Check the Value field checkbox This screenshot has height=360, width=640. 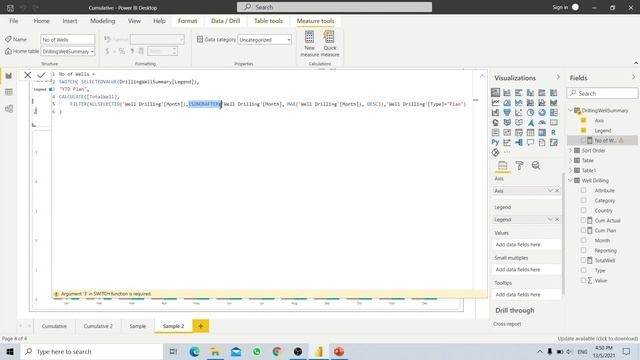pyautogui.click(x=584, y=280)
